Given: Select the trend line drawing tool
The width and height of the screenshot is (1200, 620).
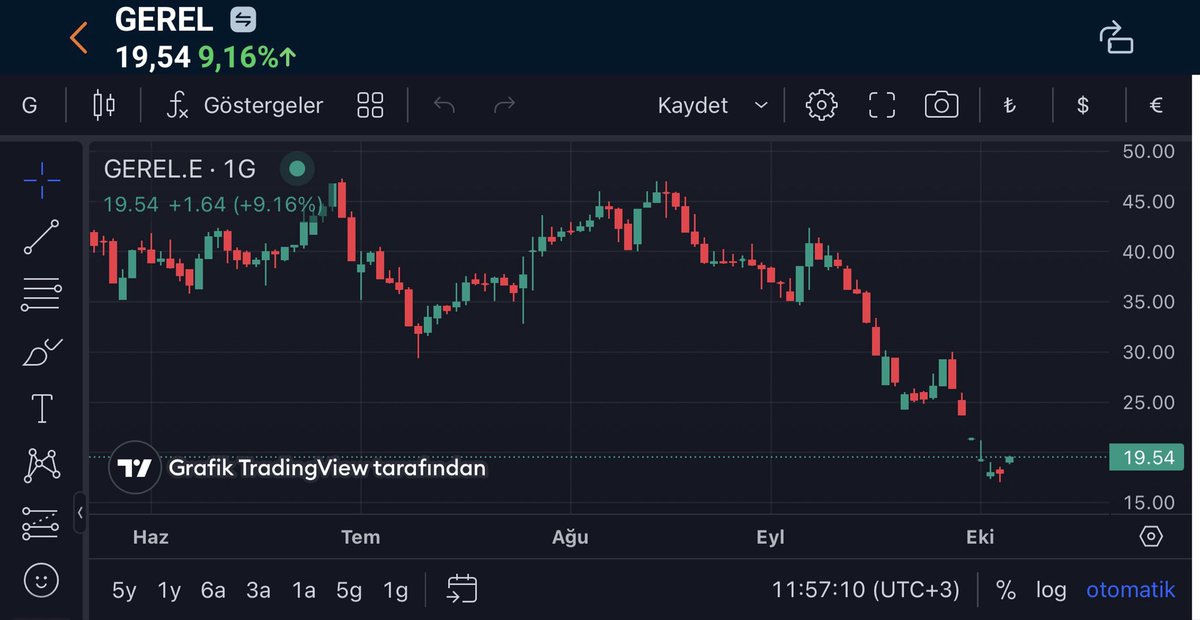Looking at the screenshot, I should (42, 237).
